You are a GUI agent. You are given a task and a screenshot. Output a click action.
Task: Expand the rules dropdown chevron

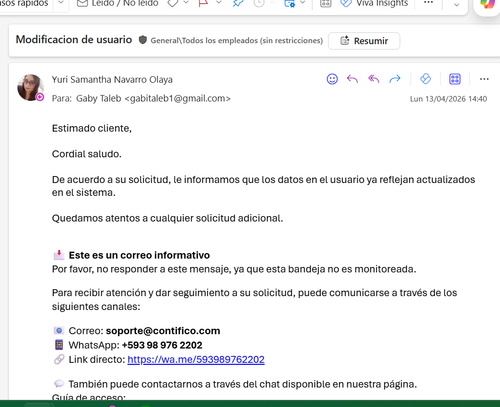(303, 3)
